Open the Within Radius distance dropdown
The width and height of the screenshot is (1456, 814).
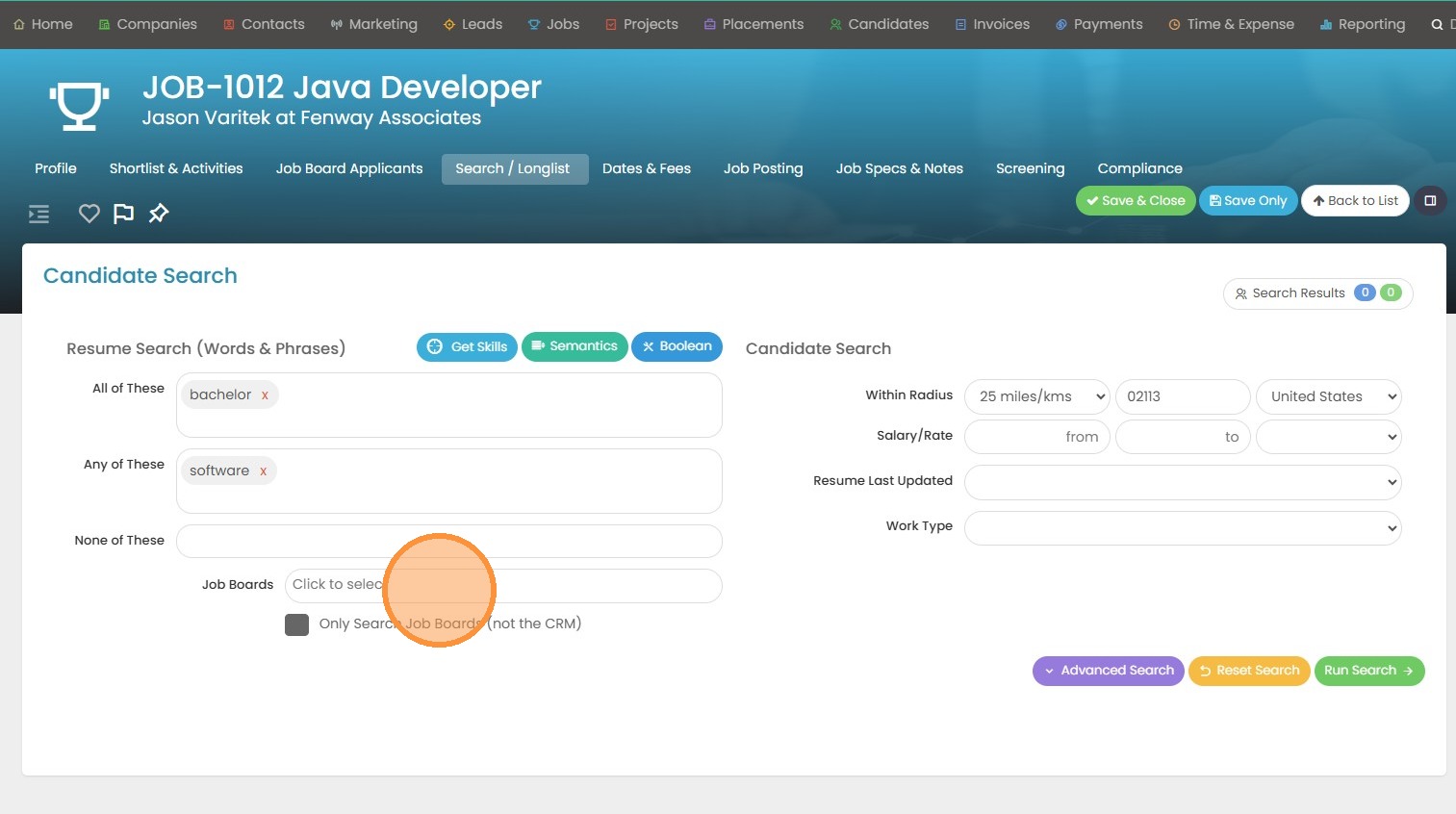(x=1036, y=396)
